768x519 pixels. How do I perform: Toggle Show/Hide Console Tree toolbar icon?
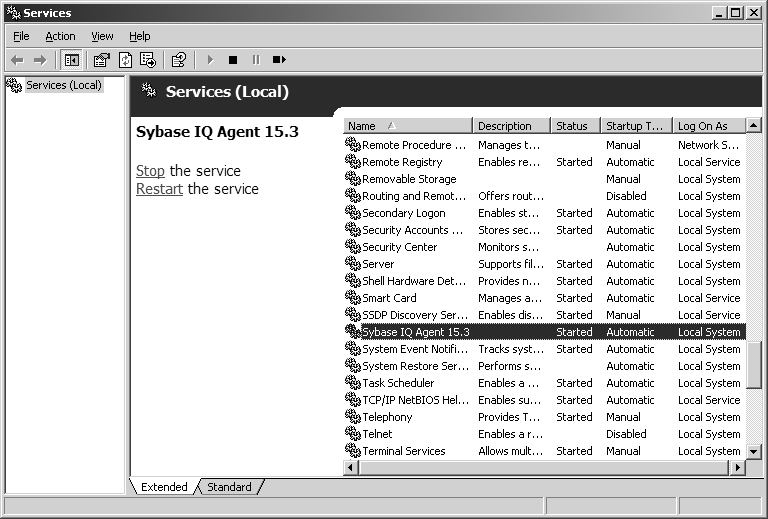click(72, 60)
